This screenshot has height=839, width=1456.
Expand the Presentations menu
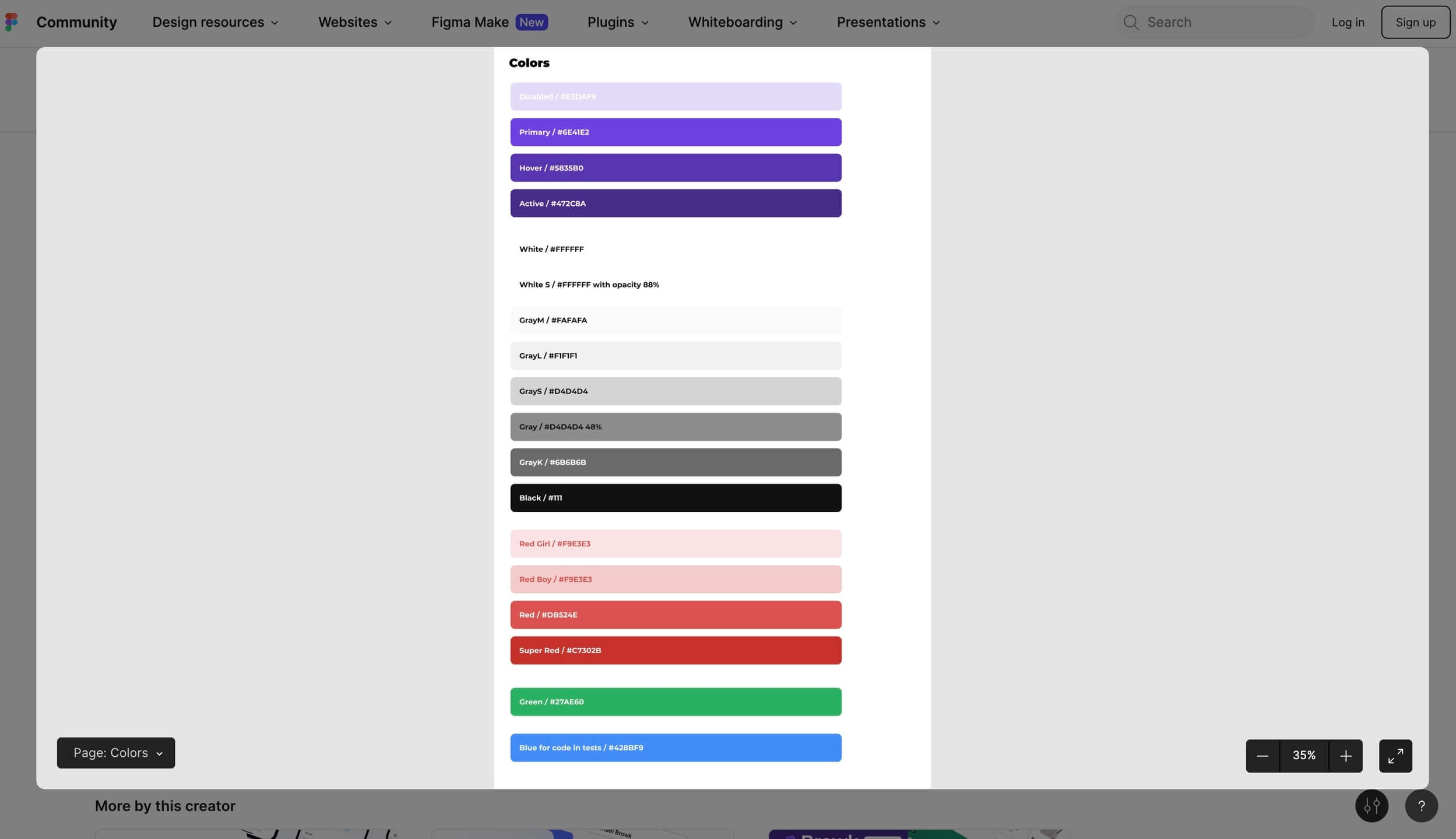pos(888,22)
